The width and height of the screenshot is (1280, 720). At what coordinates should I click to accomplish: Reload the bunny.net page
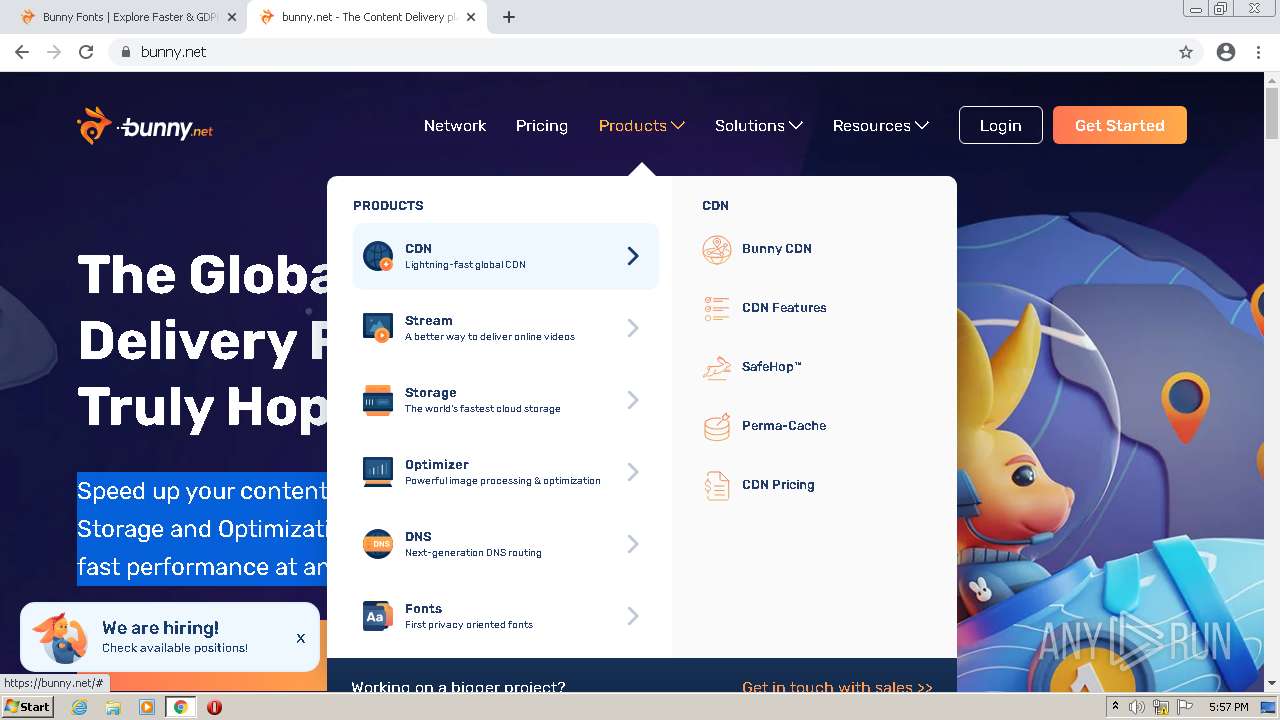pyautogui.click(x=86, y=52)
